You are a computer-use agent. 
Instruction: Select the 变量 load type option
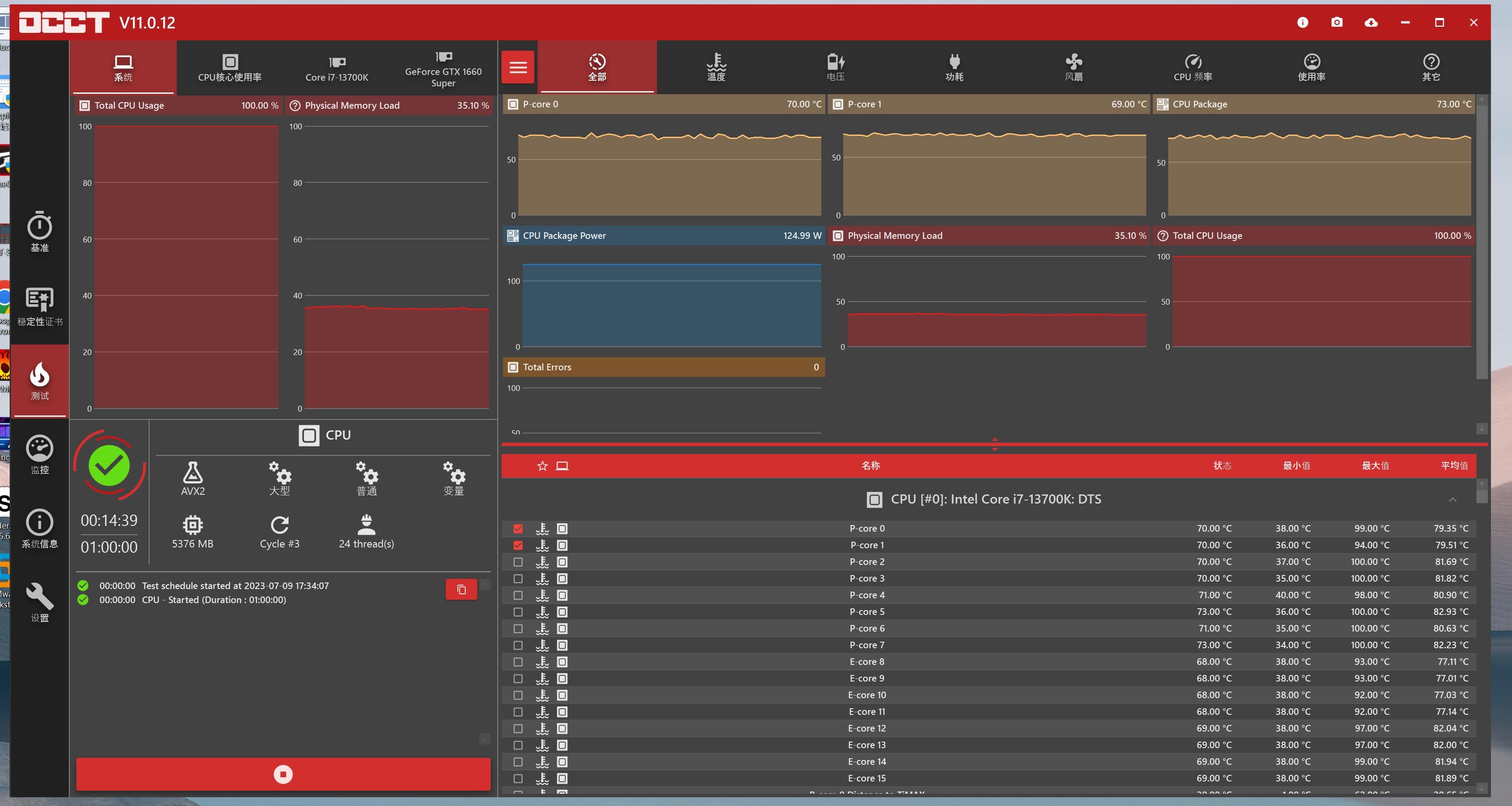(453, 479)
